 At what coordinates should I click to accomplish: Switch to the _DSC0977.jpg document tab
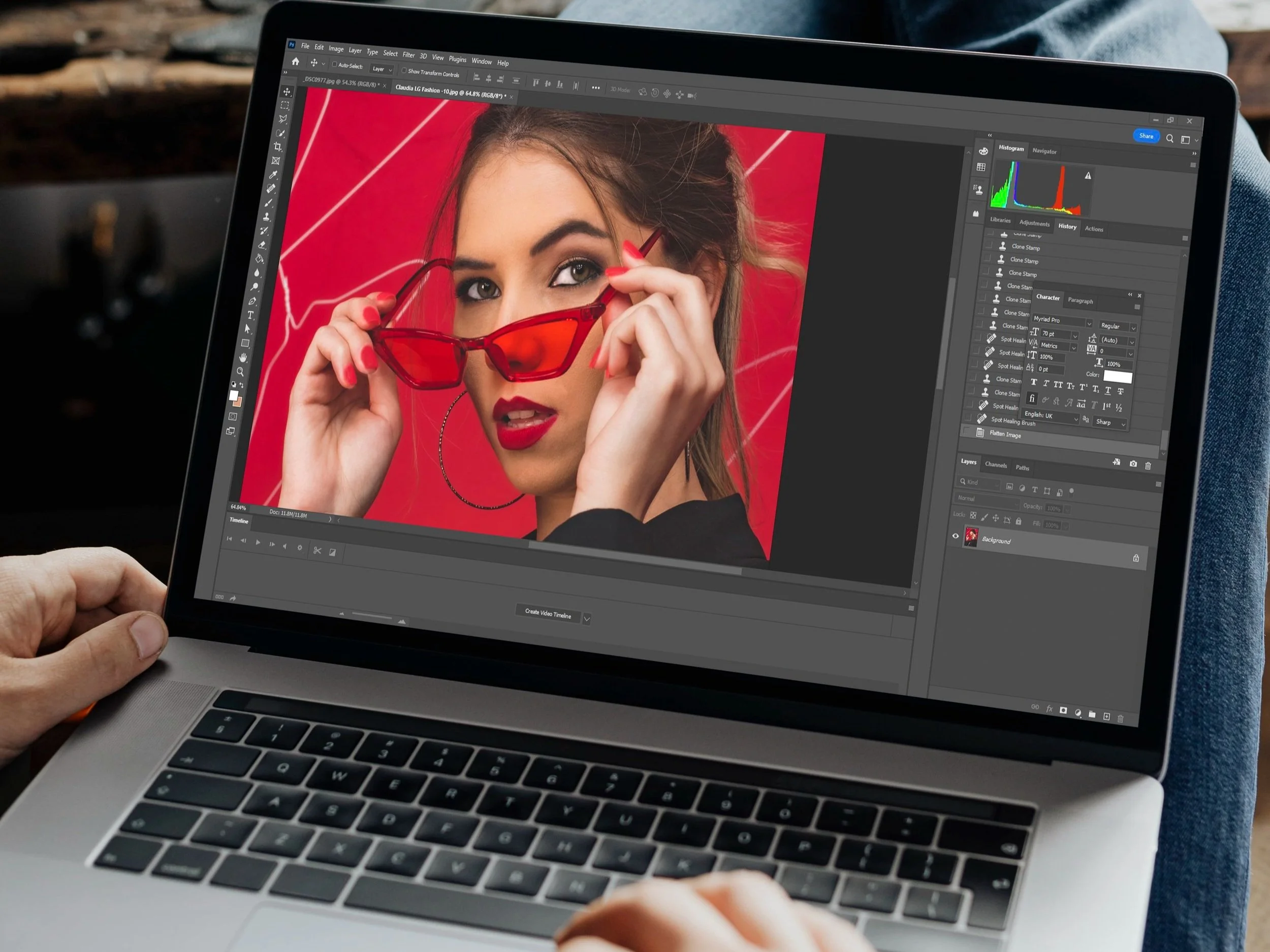point(341,82)
